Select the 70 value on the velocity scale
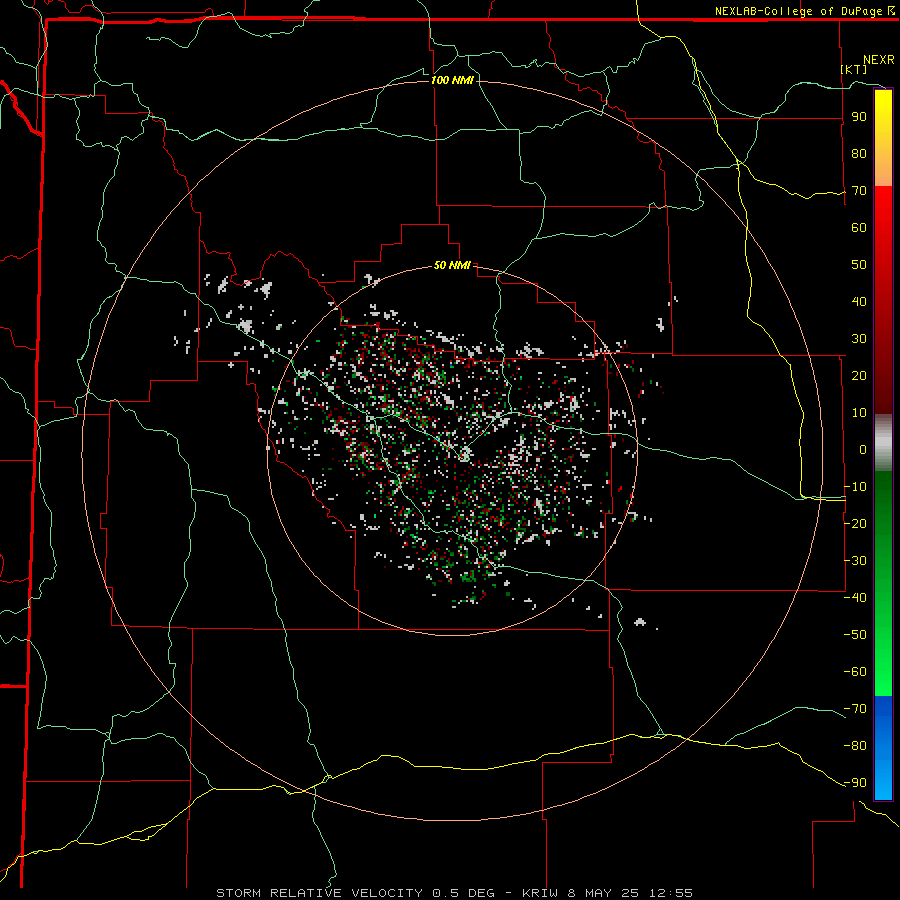 coord(859,191)
